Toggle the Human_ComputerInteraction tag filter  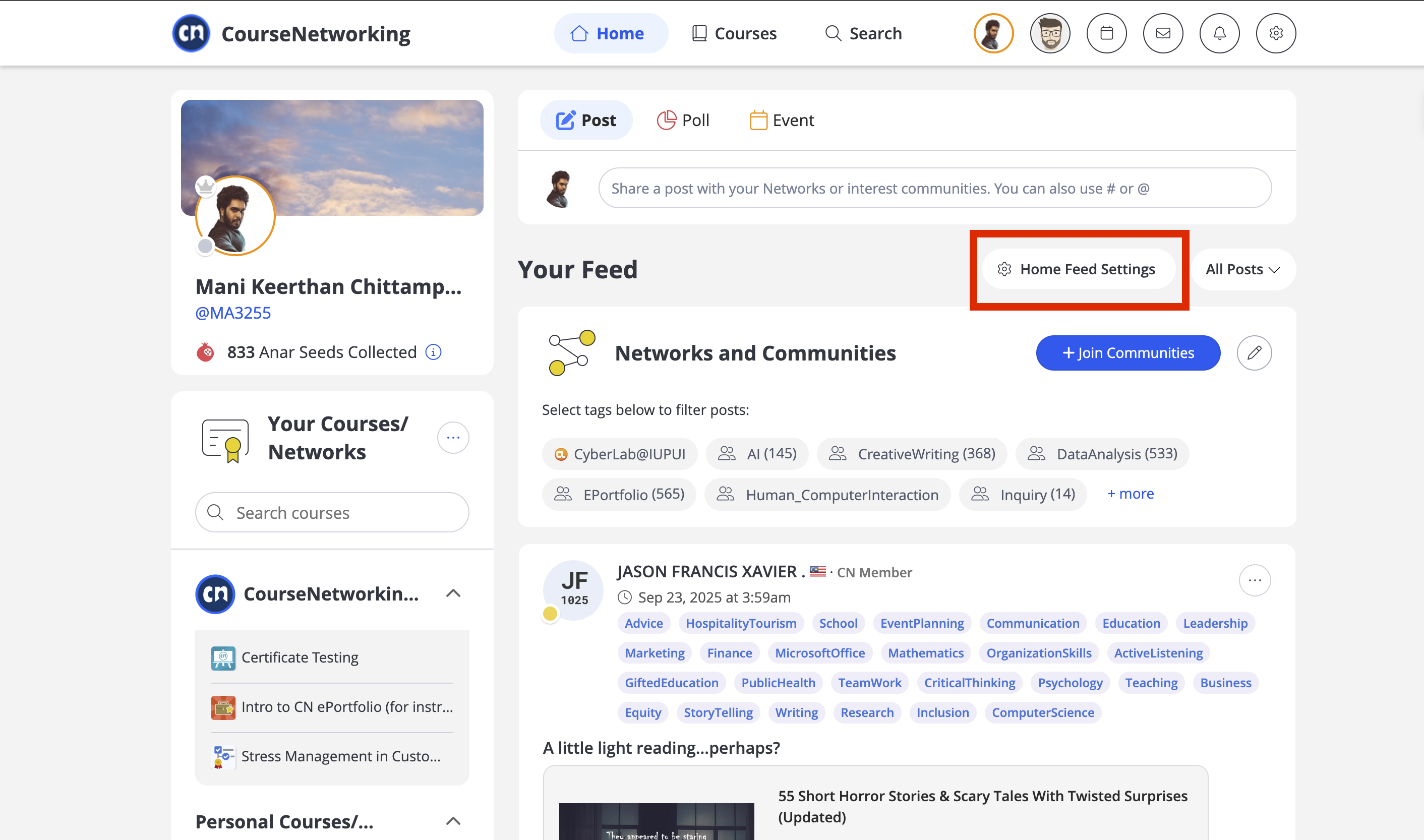click(x=827, y=495)
